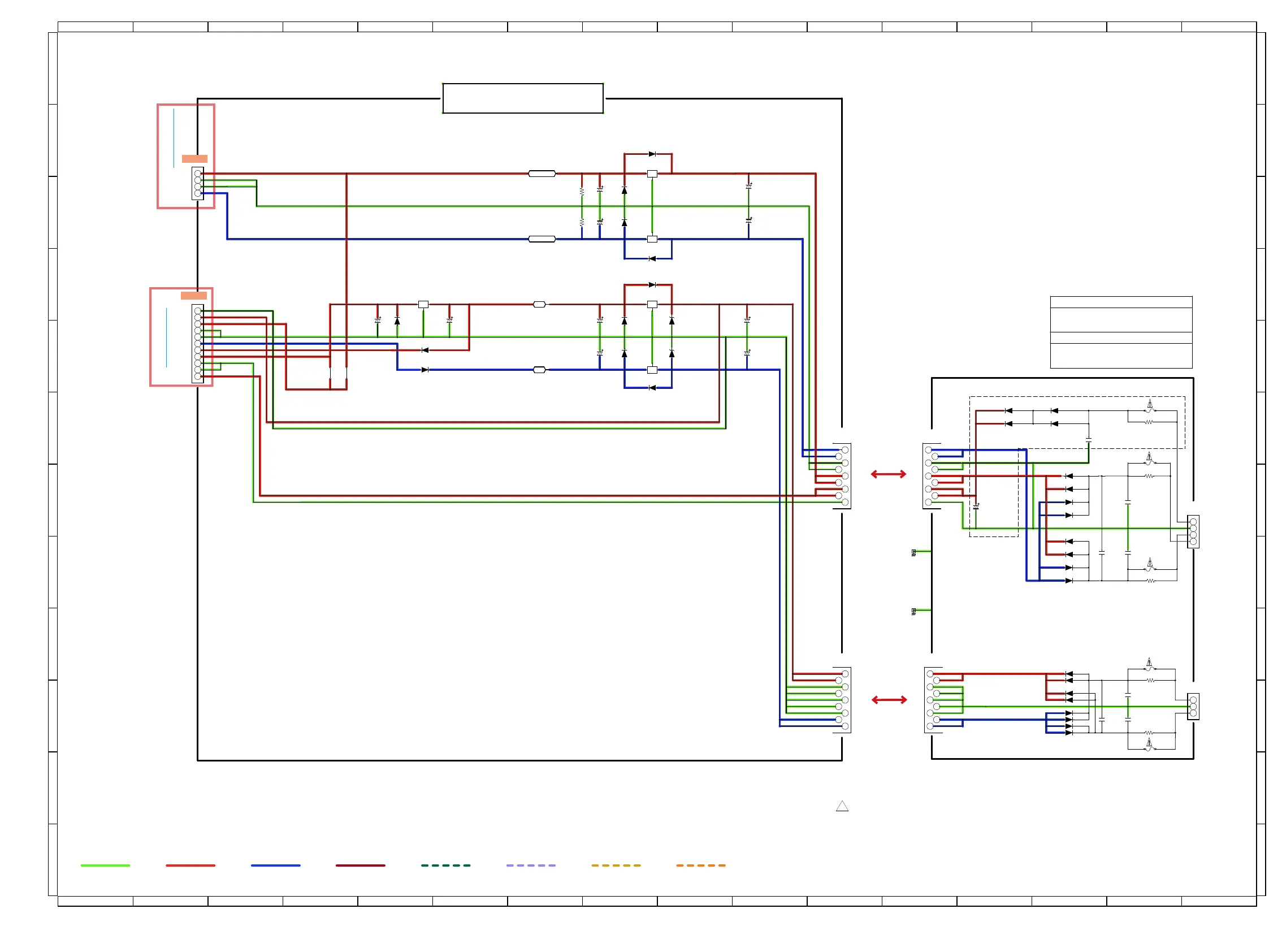Click the bright red solid legend line
The height and width of the screenshot is (952, 1282).
(190, 865)
